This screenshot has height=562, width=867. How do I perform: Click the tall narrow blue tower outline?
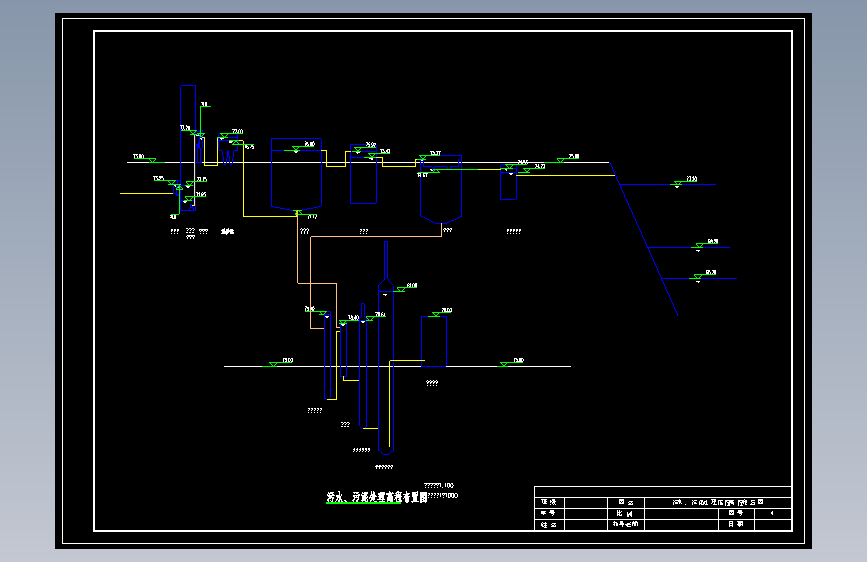click(188, 148)
